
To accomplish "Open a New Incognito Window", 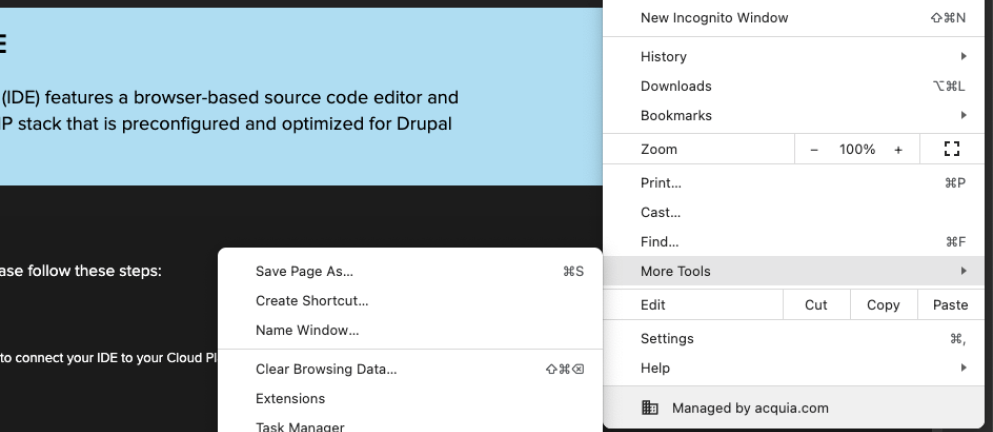I will (714, 18).
